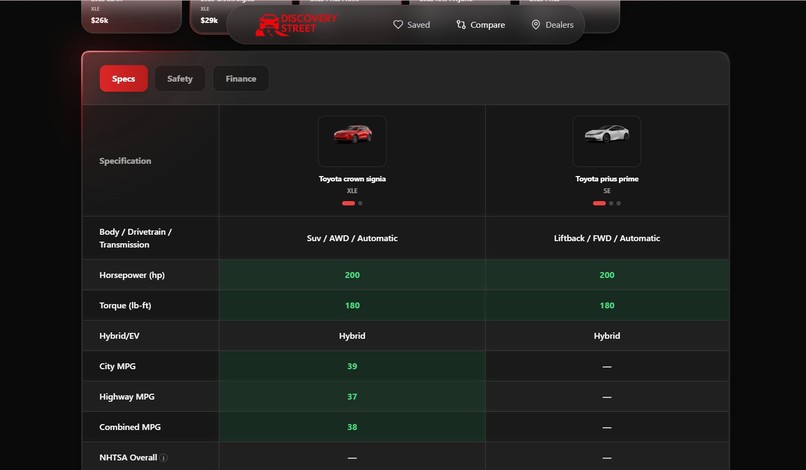806x470 pixels.
Task: Click the Hybrid/EV row label
Action: 119,336
